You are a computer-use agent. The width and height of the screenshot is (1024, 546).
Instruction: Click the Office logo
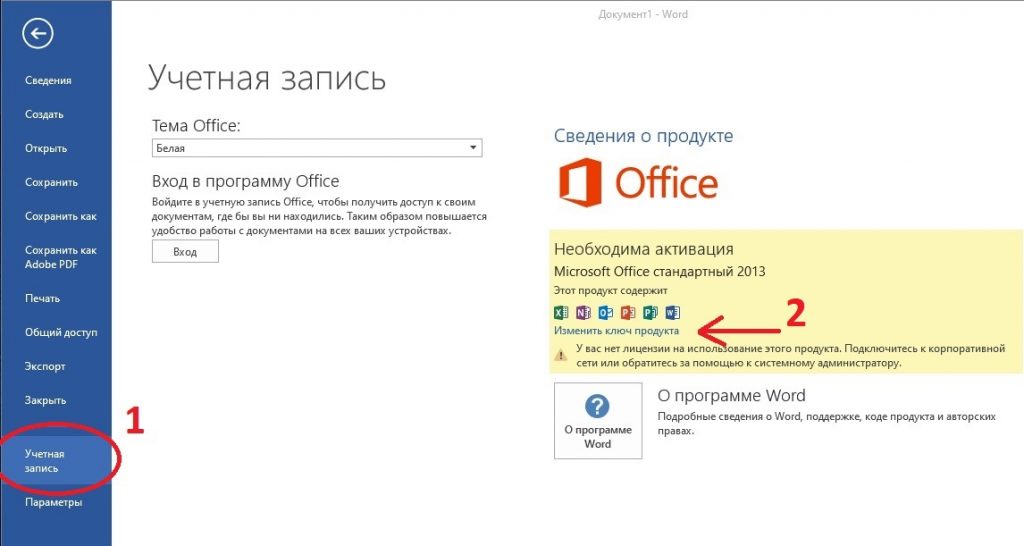638,183
